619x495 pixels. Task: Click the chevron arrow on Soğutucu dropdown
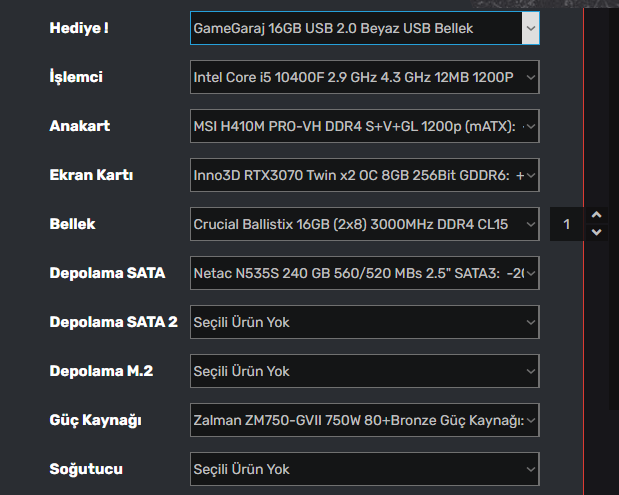(530, 469)
